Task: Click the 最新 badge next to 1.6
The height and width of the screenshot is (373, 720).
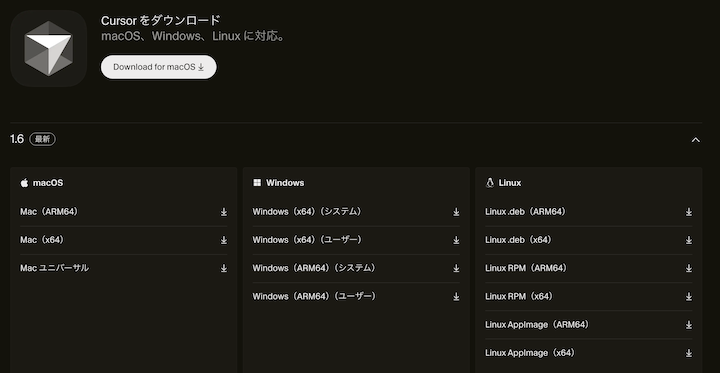Action: pos(43,140)
